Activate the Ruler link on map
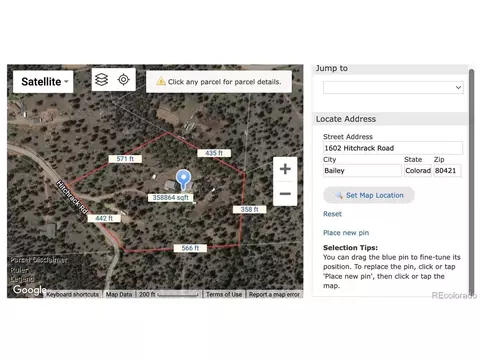480x360 pixels. (19, 270)
